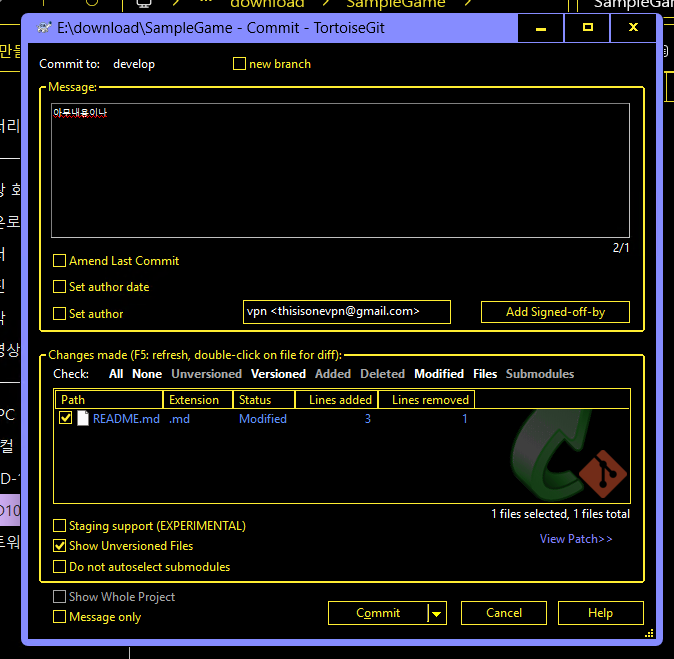Image resolution: width=674 pixels, height=659 pixels.
Task: Click SampleGame in Explorer breadcrumb behind
Action: [396, 4]
